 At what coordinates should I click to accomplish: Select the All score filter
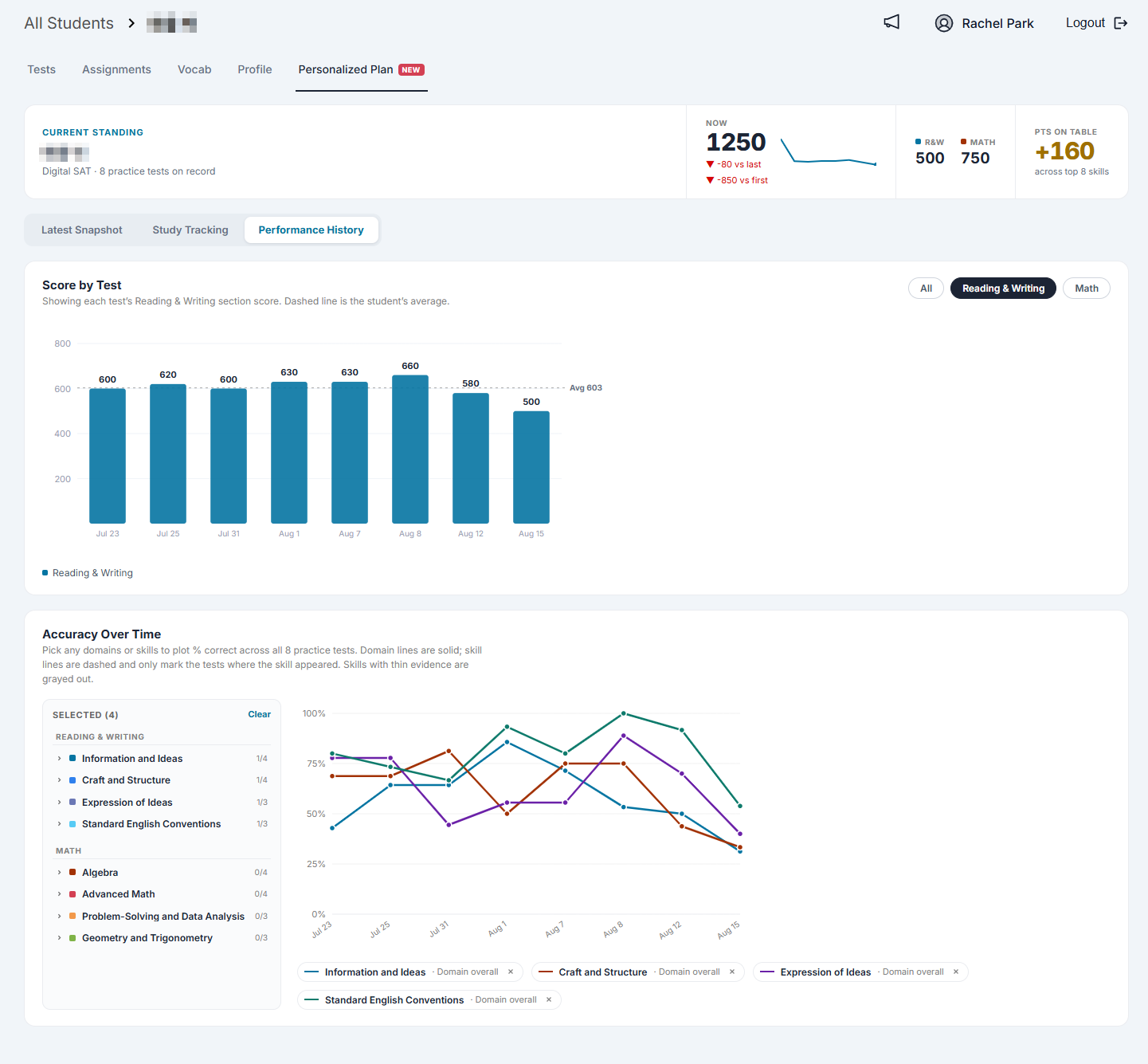(x=926, y=289)
